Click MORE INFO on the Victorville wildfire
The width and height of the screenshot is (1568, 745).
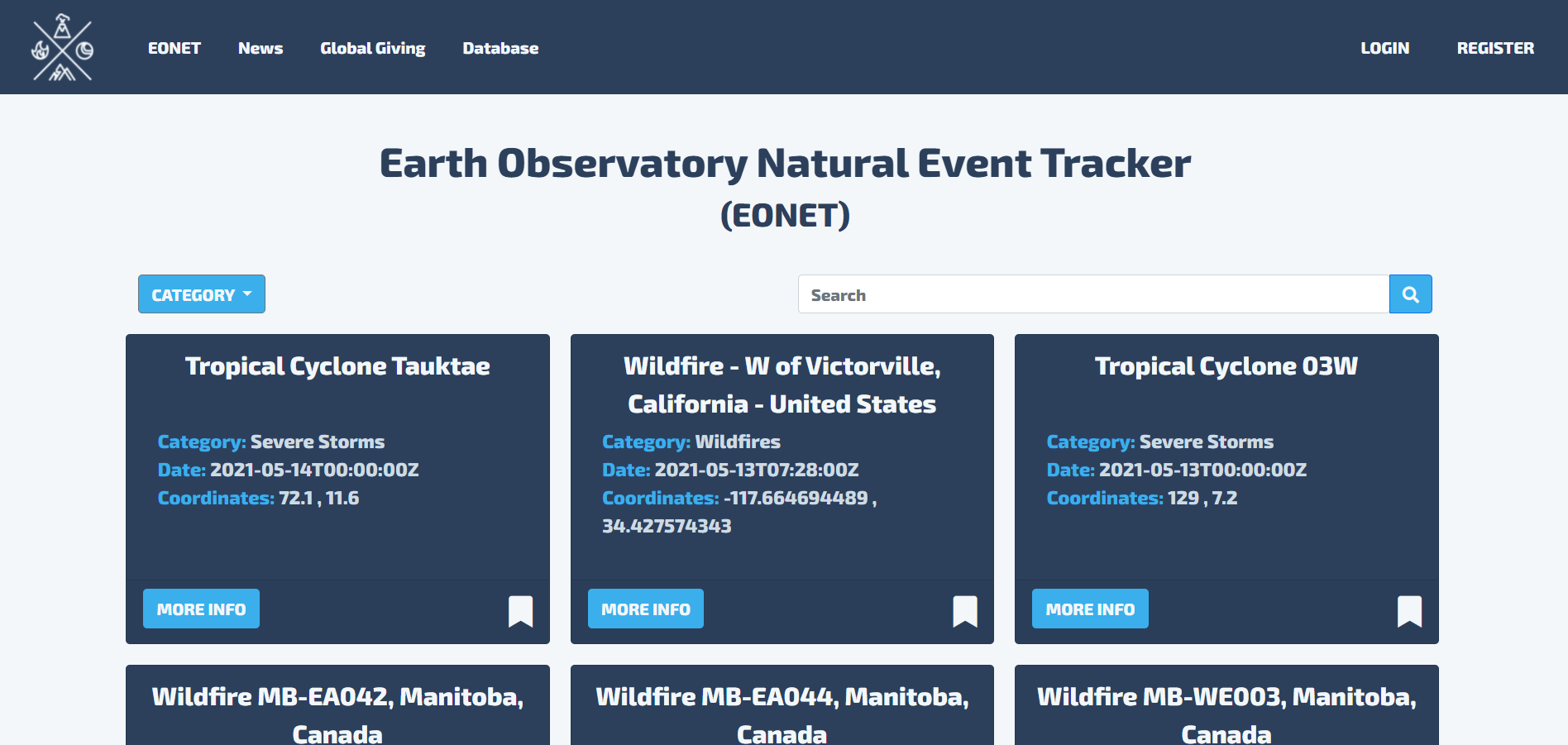[645, 609]
